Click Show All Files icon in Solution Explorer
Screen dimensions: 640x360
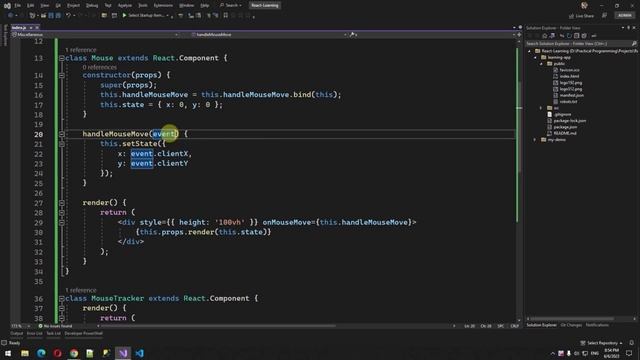584,36
